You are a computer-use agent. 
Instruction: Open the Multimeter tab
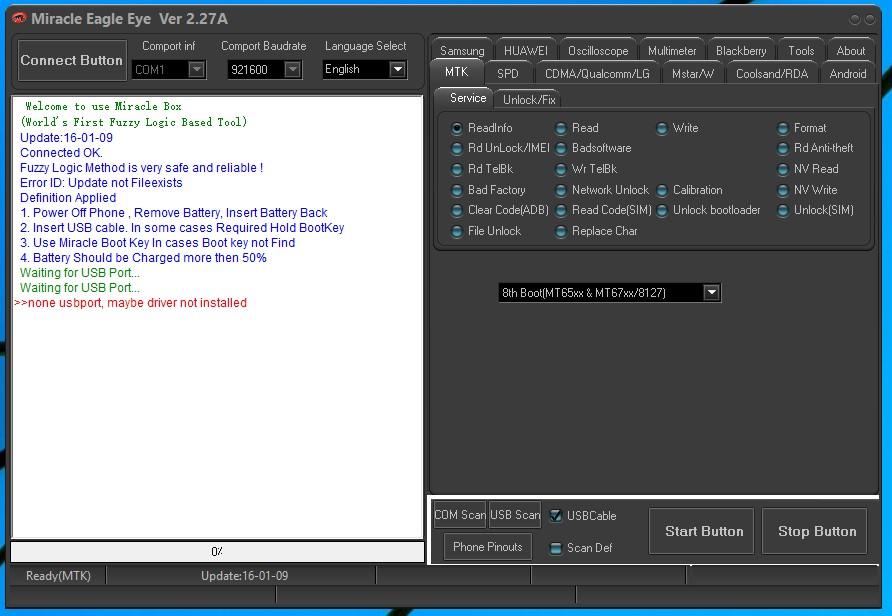click(x=672, y=51)
